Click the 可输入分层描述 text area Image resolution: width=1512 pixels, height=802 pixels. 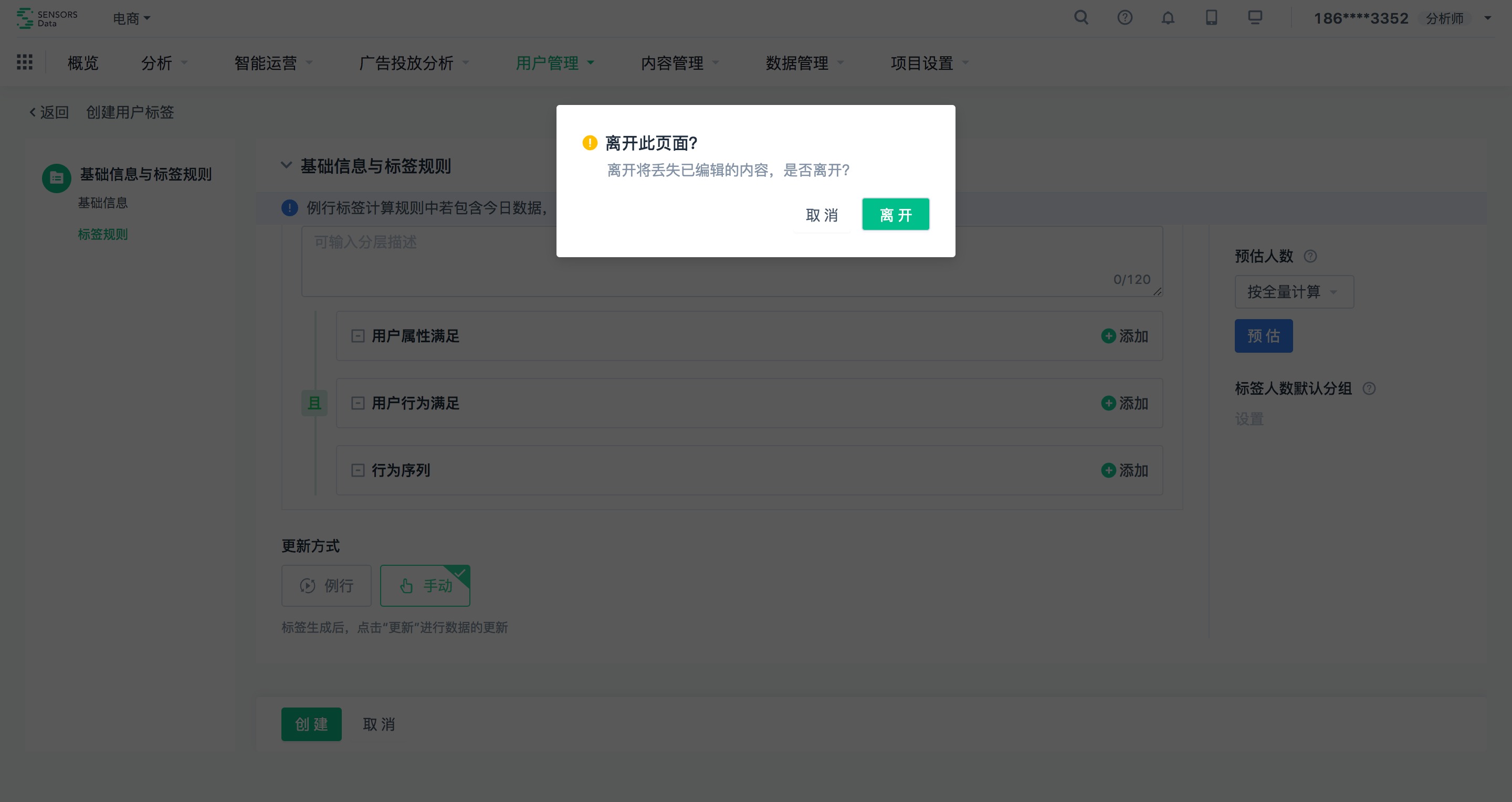pyautogui.click(x=732, y=262)
